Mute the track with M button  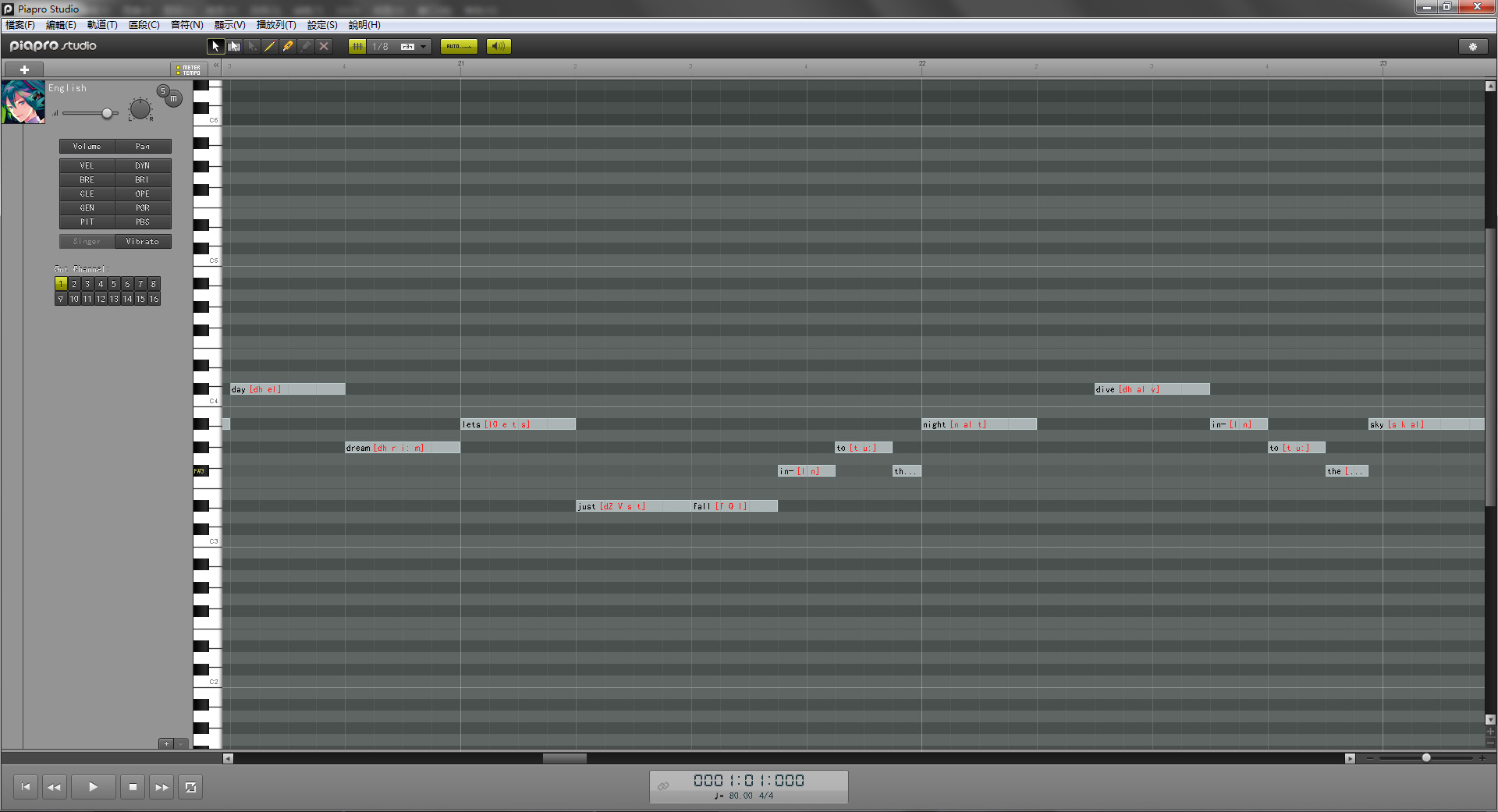pos(174,99)
